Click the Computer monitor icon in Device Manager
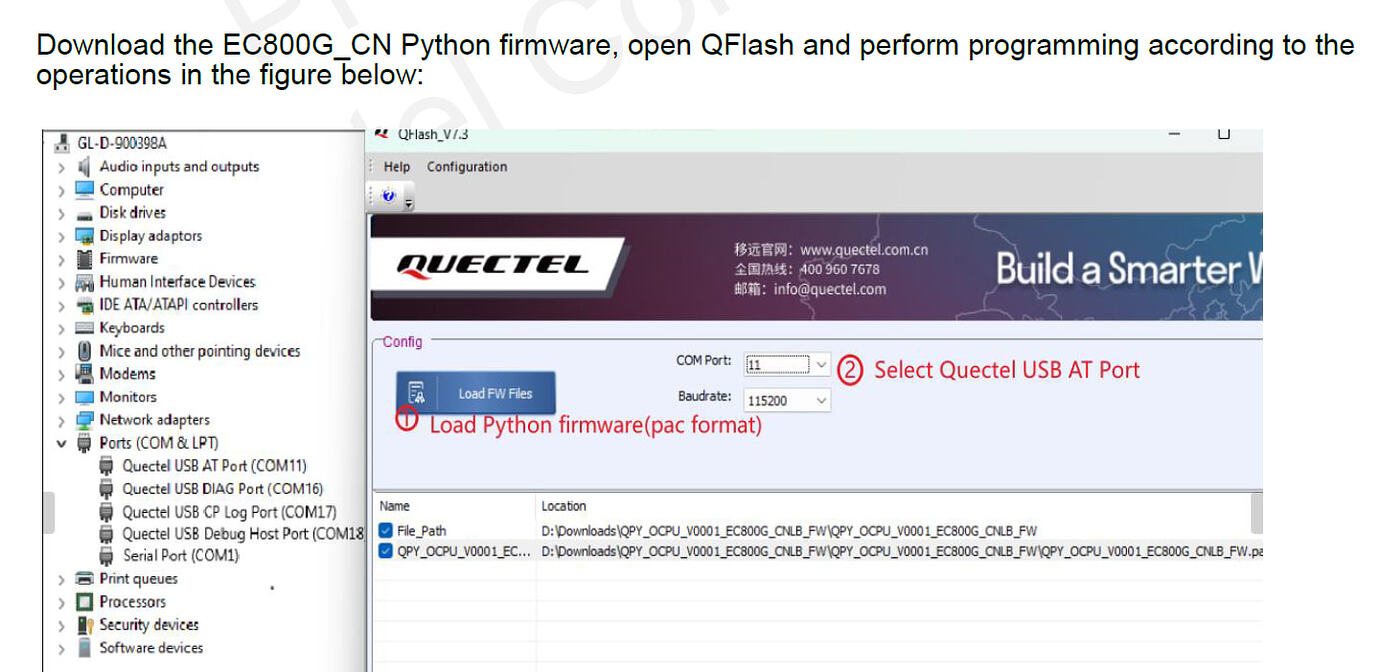 point(84,190)
